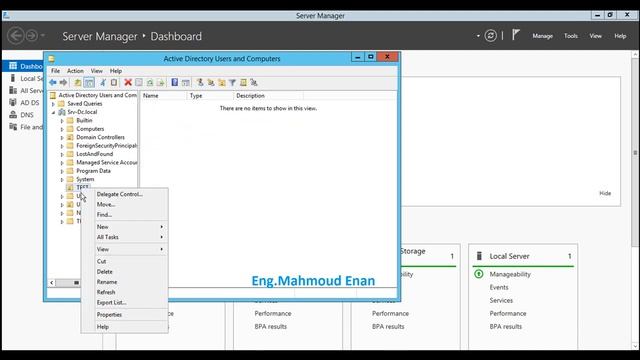
Task: Open the New submenu in context menu
Action: (130, 227)
